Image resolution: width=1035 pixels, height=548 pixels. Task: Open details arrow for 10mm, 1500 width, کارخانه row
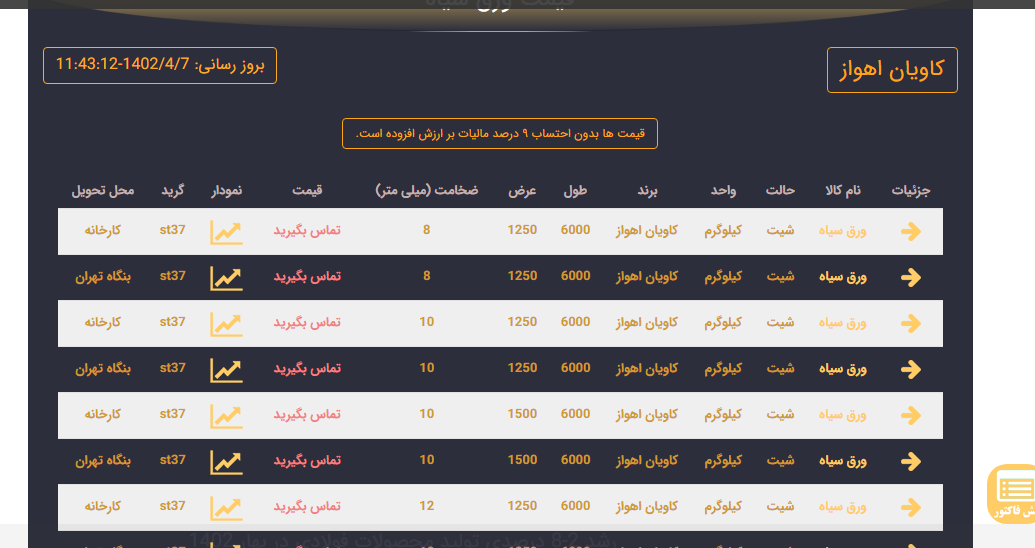coord(910,416)
